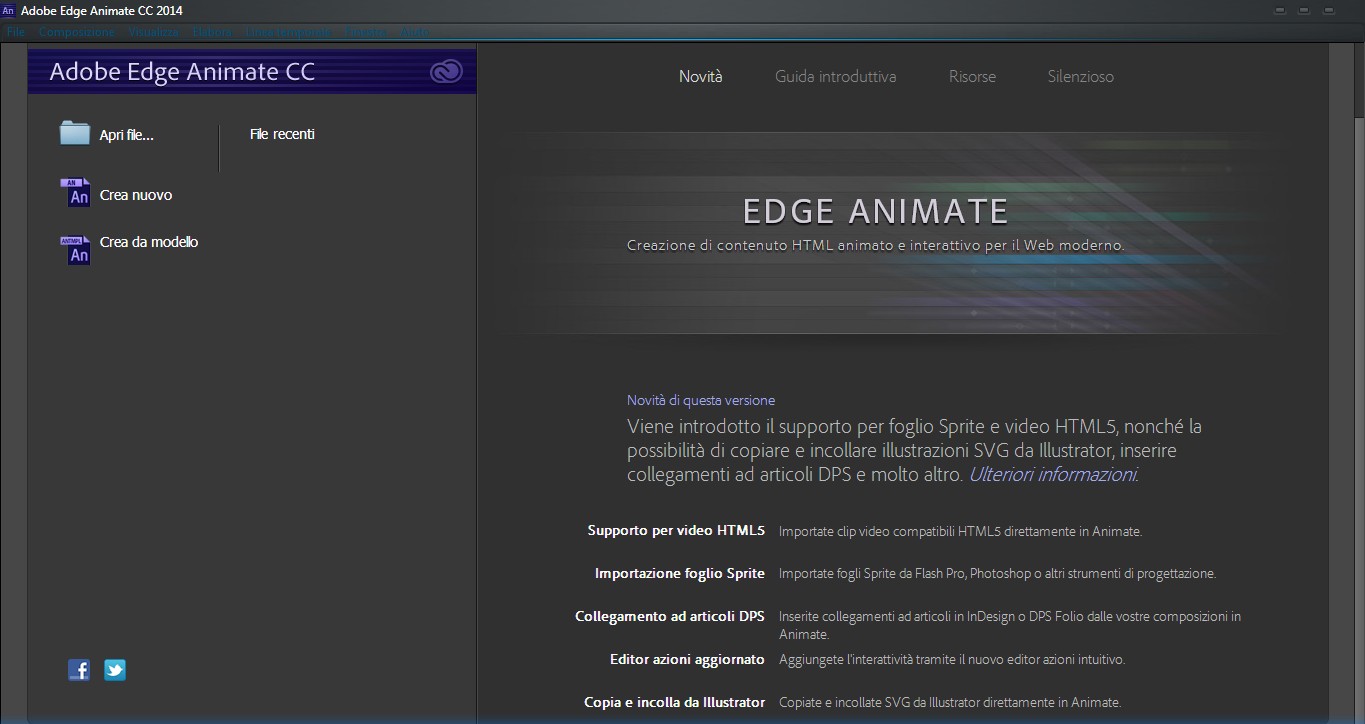Click the 'Aggiungete l'interattività' description text
The image size is (1365, 724).
[952, 659]
